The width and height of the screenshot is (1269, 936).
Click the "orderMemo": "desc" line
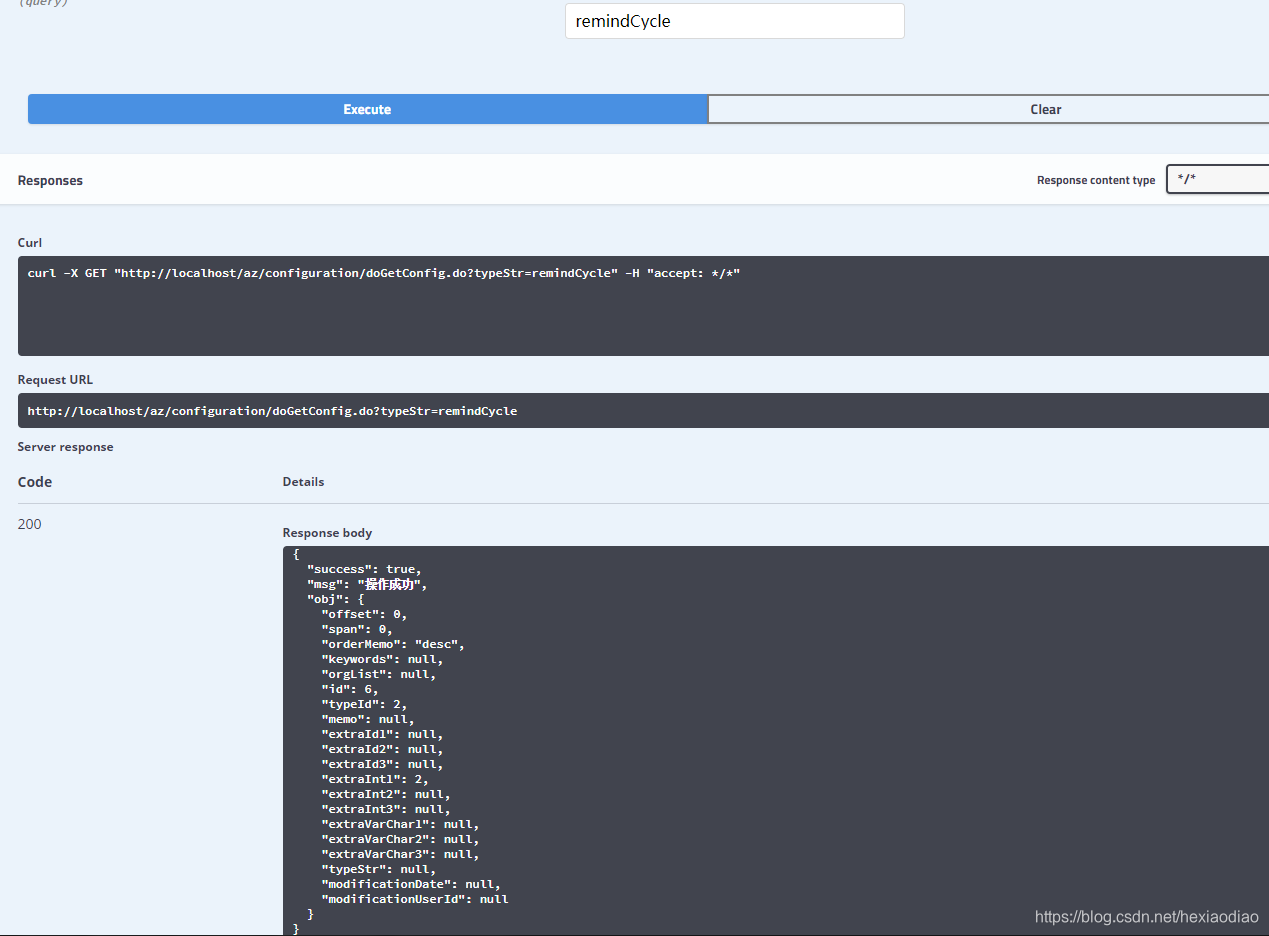(x=393, y=644)
